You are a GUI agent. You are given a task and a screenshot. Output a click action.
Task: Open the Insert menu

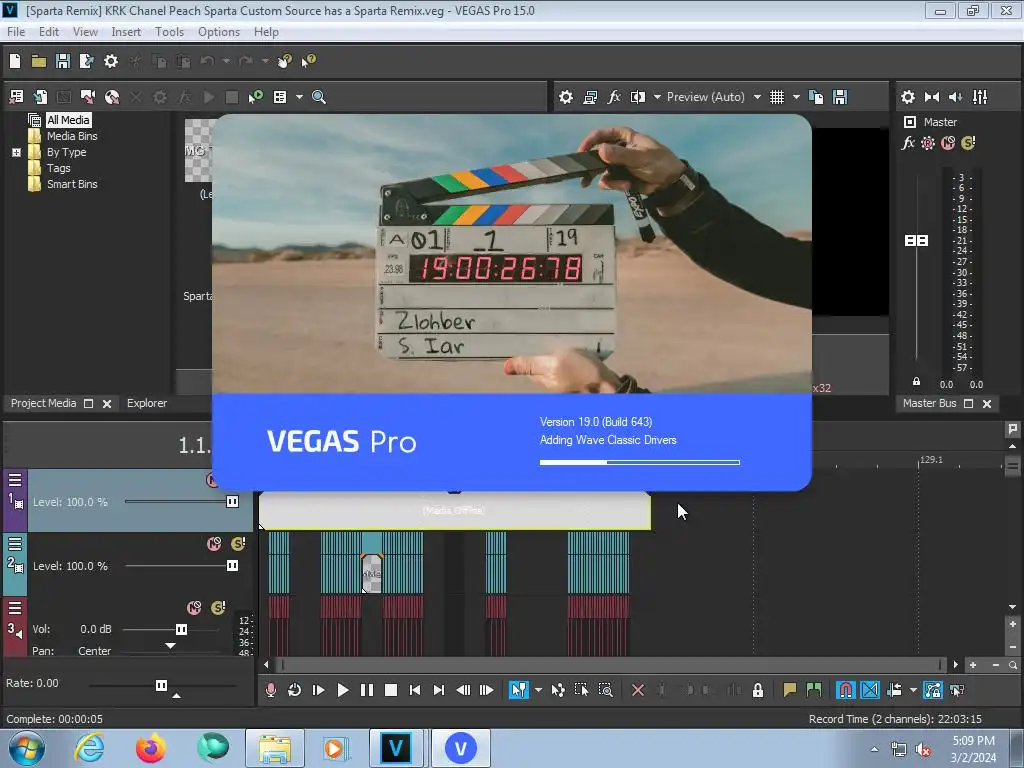coord(126,31)
